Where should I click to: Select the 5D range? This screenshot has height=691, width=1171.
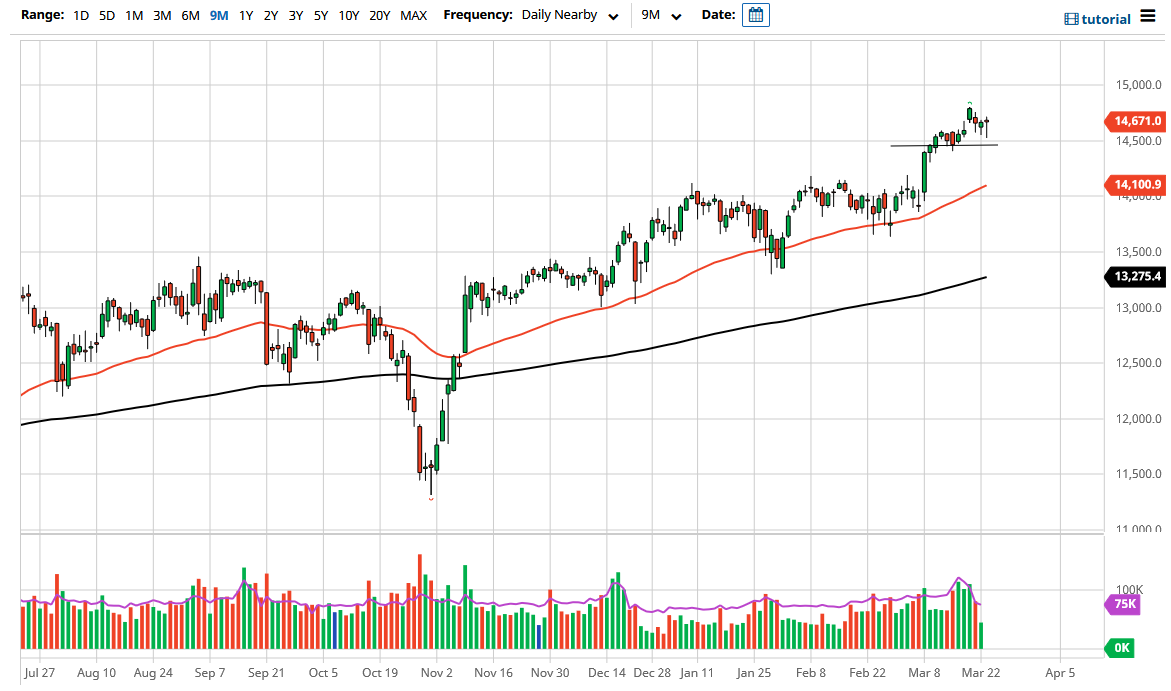click(x=107, y=15)
